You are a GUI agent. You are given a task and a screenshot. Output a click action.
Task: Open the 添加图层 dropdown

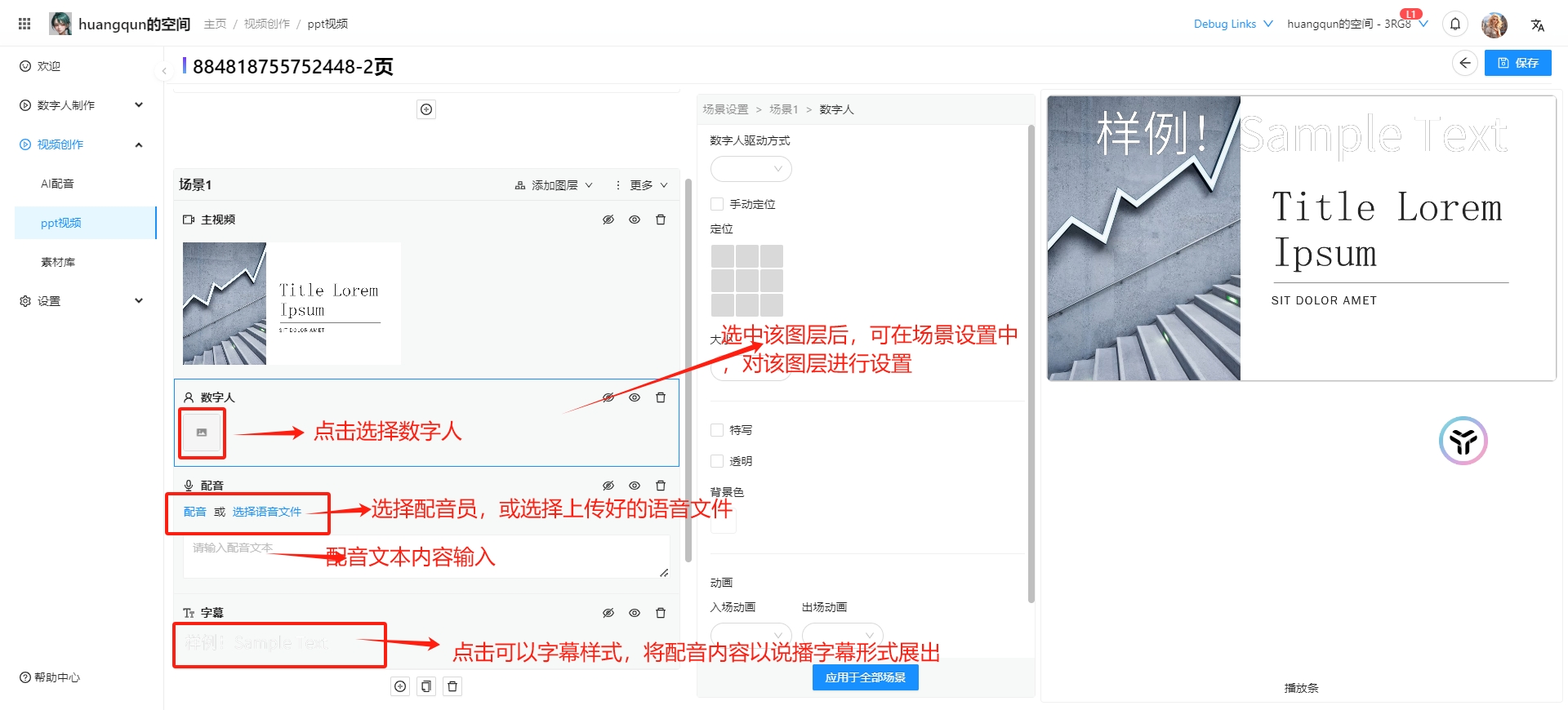(x=554, y=185)
